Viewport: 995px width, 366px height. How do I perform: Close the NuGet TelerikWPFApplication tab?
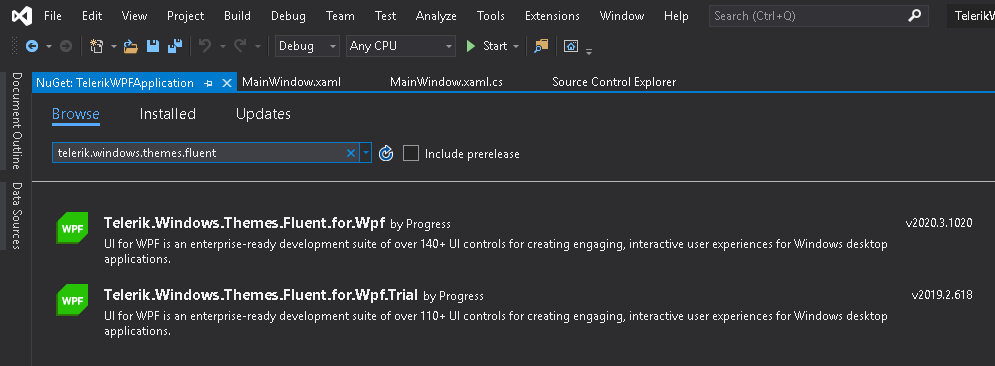227,83
